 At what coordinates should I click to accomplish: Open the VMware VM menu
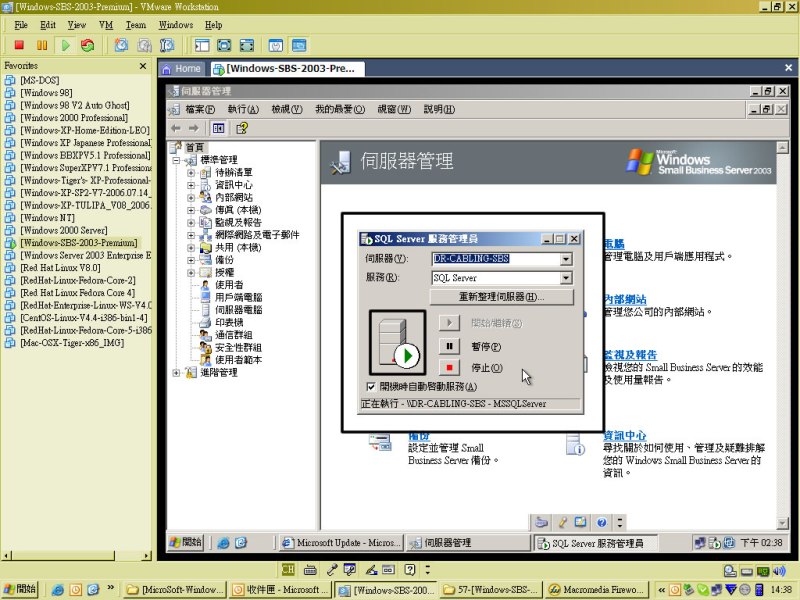pos(106,25)
